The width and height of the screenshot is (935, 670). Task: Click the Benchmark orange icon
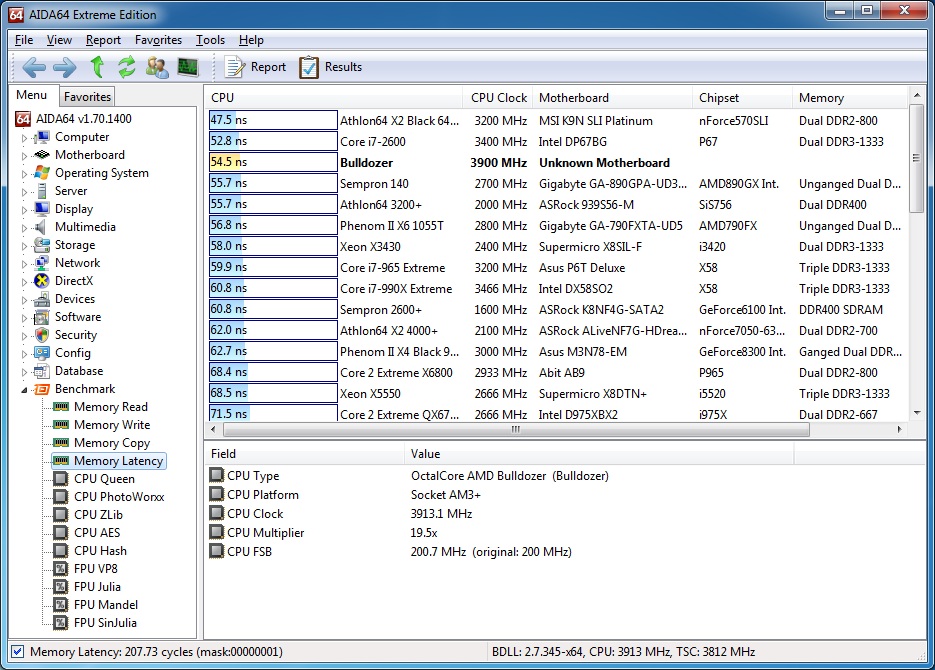(x=42, y=389)
